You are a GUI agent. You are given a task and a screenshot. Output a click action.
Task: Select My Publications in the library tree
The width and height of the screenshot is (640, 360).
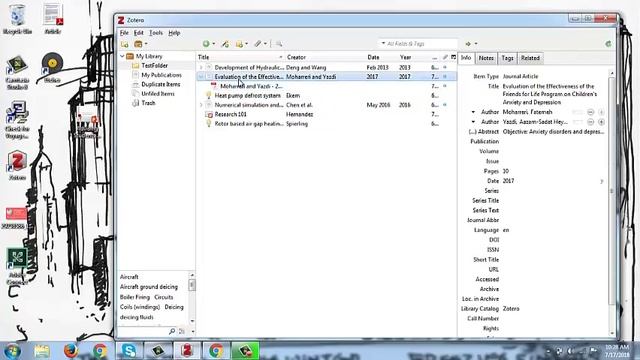tap(161, 75)
